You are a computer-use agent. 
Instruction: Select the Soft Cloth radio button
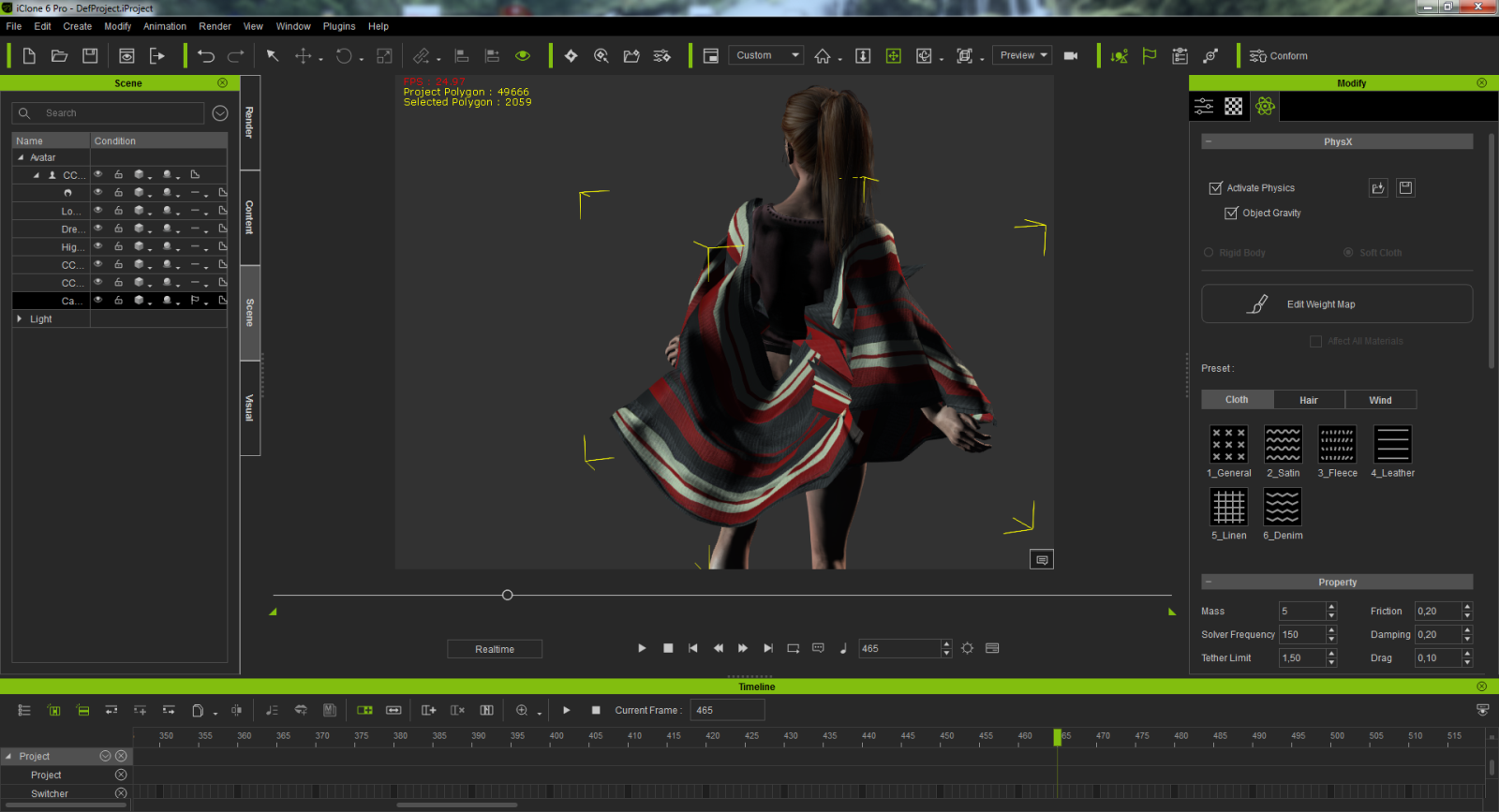[1348, 253]
